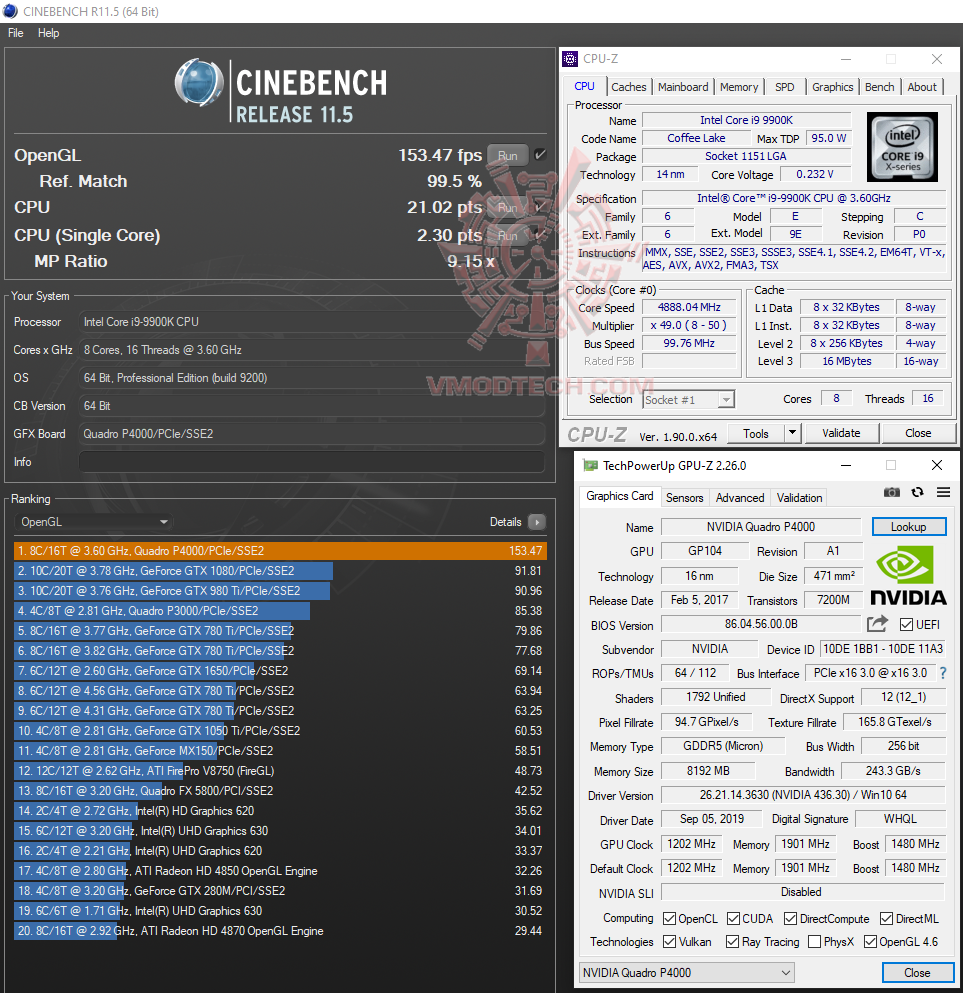The height and width of the screenshot is (993, 963).
Task: Click the Close button in GPU-Z
Action: [917, 973]
